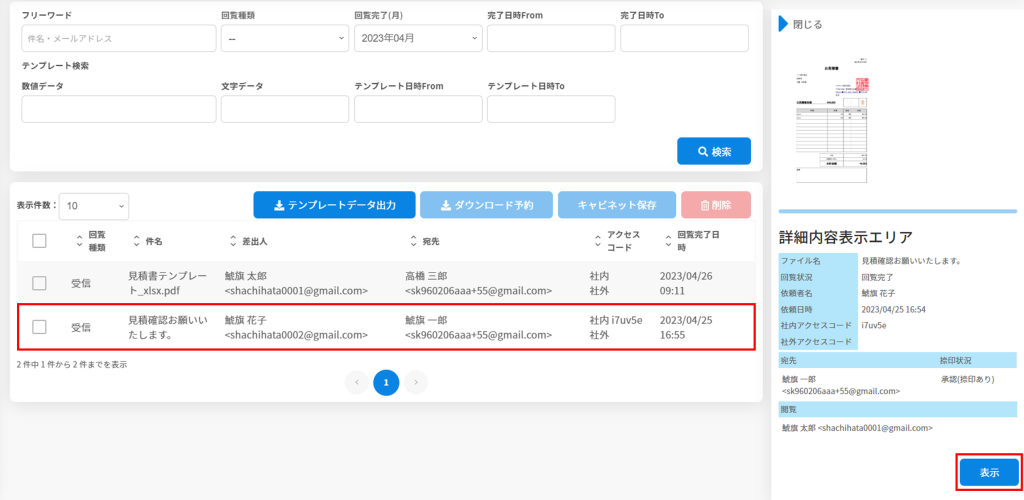Click page 1 in pagination
The image size is (1024, 500).
pyautogui.click(x=386, y=381)
